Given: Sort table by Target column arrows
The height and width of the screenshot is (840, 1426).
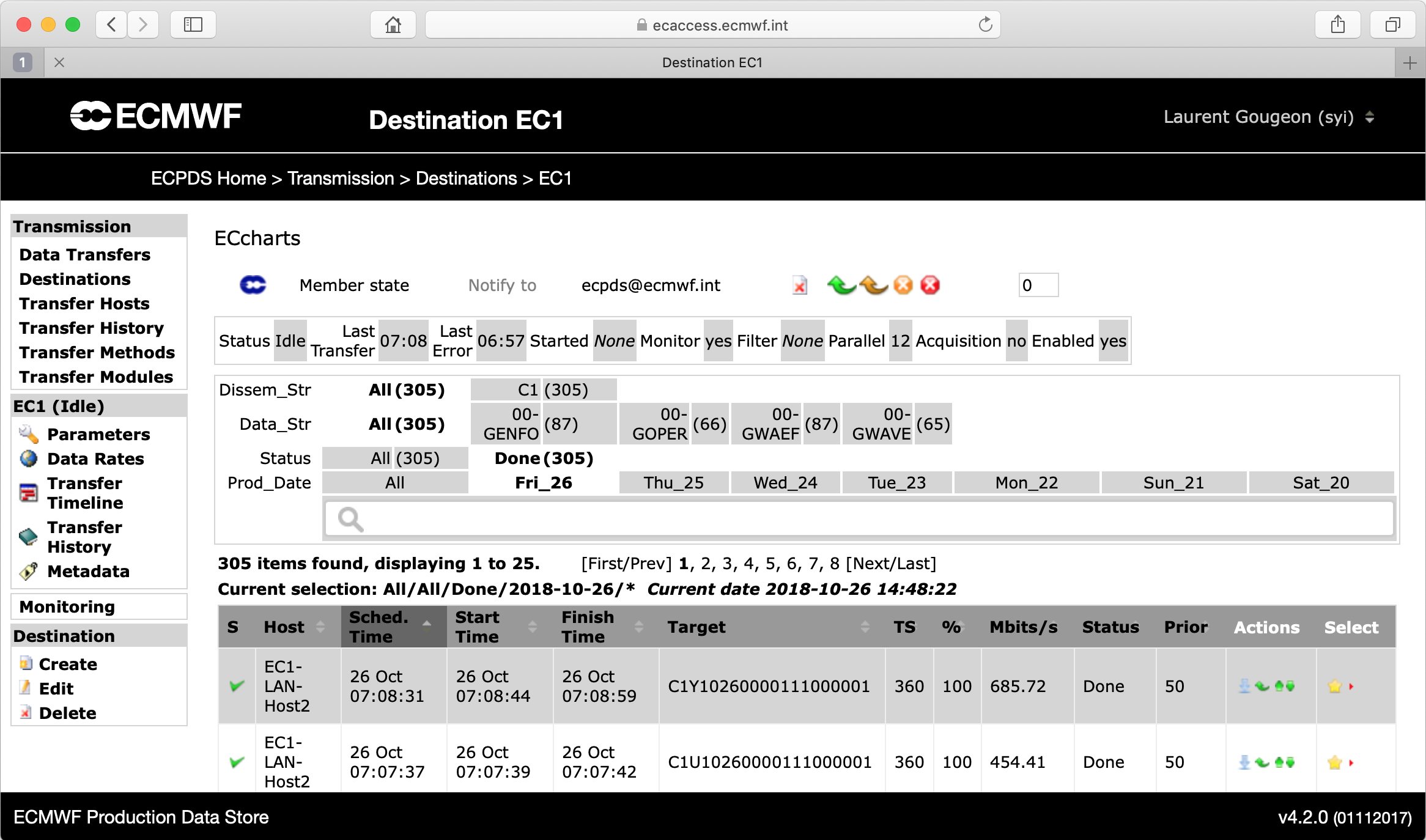Looking at the screenshot, I should (865, 627).
